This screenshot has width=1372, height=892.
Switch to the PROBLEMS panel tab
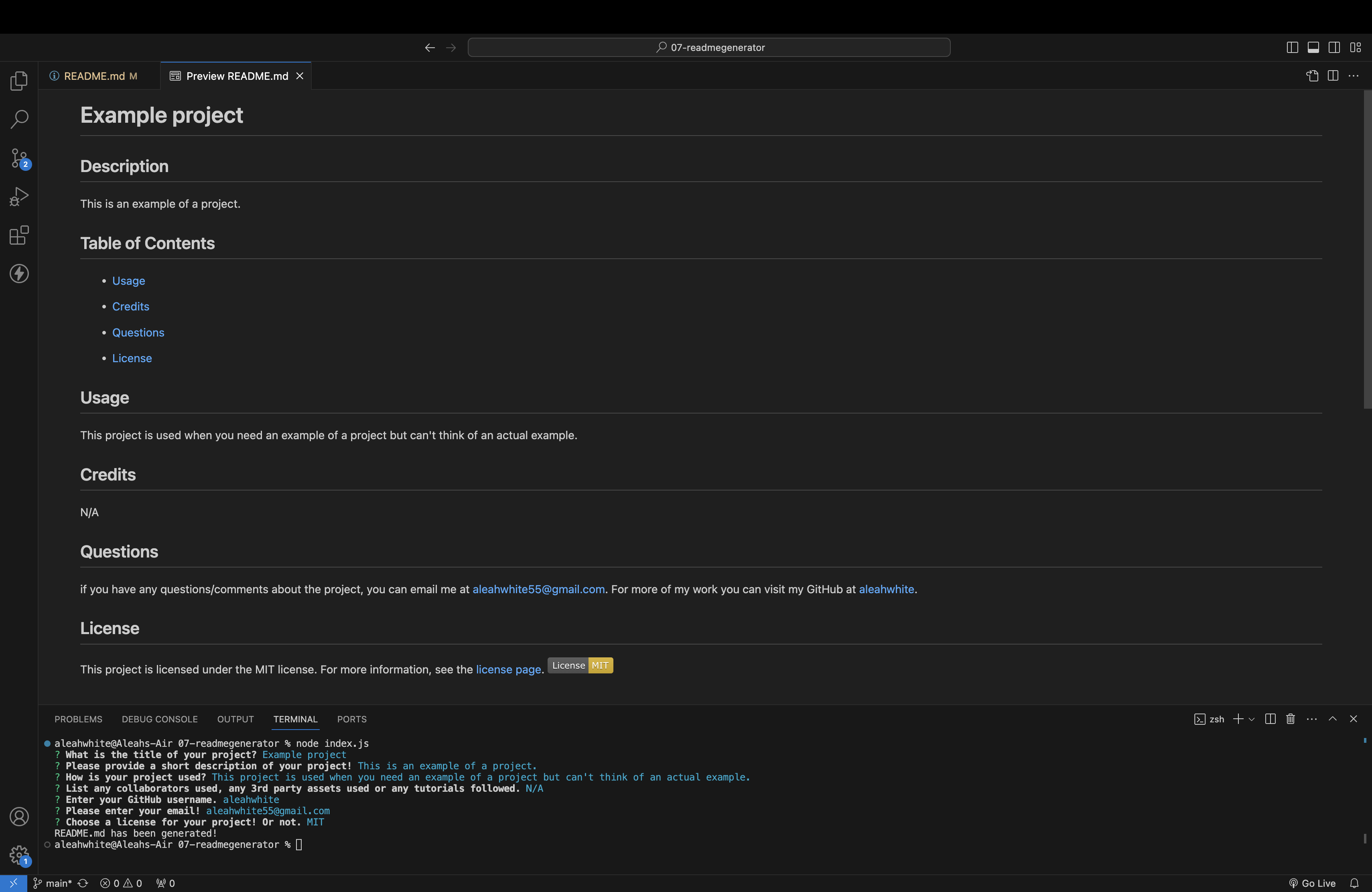pos(78,719)
